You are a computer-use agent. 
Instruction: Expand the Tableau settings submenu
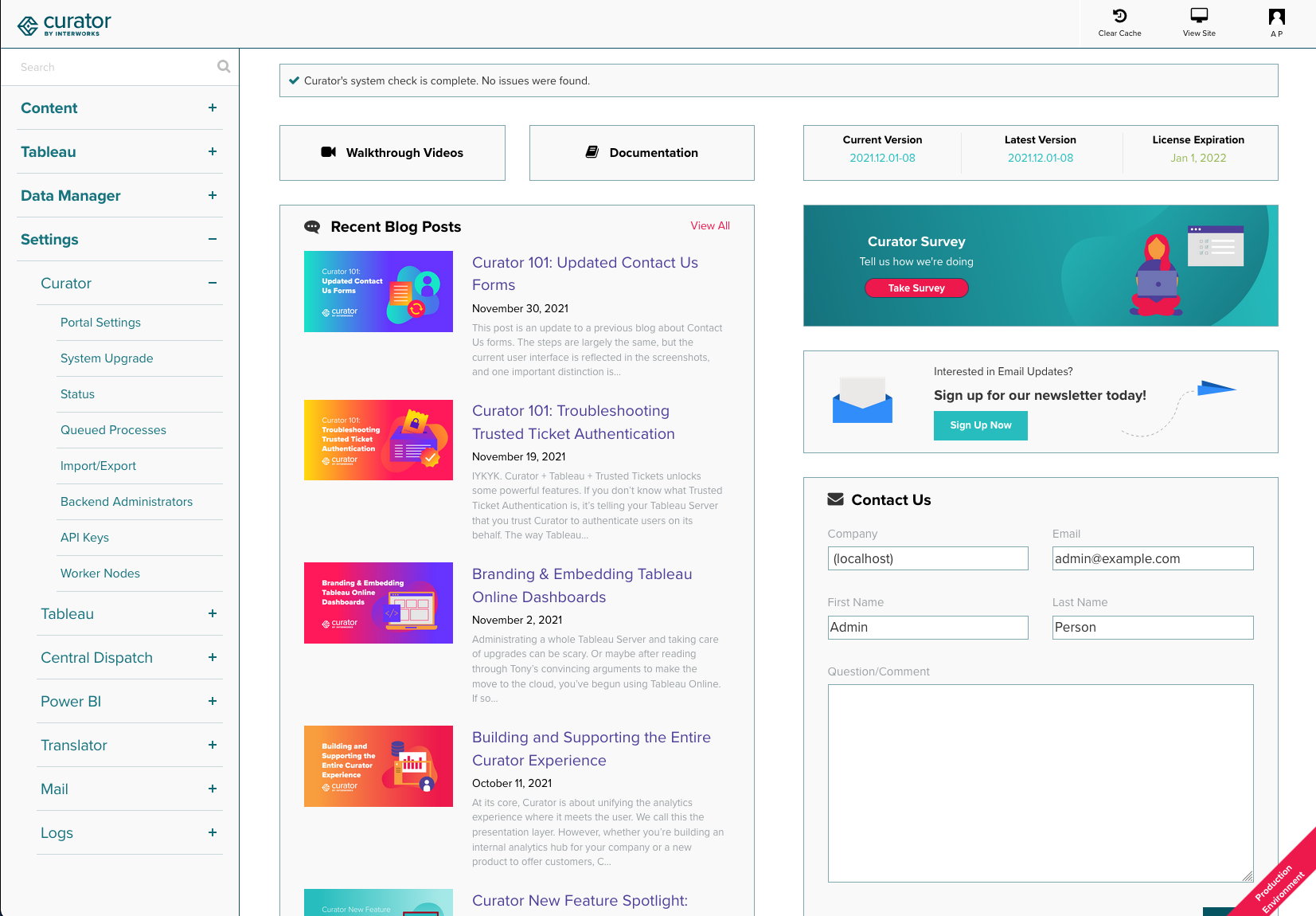(213, 613)
